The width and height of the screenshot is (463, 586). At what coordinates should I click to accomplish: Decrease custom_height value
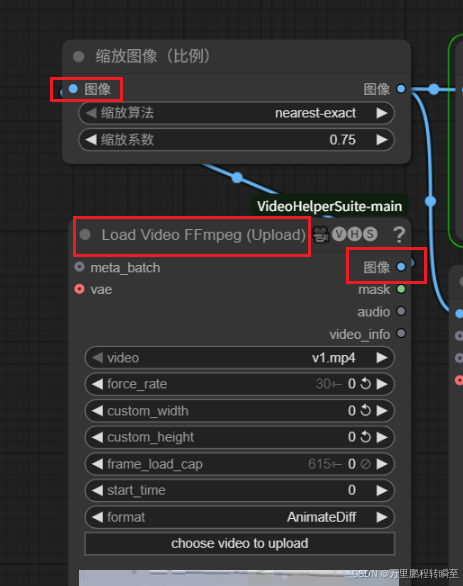pos(97,437)
